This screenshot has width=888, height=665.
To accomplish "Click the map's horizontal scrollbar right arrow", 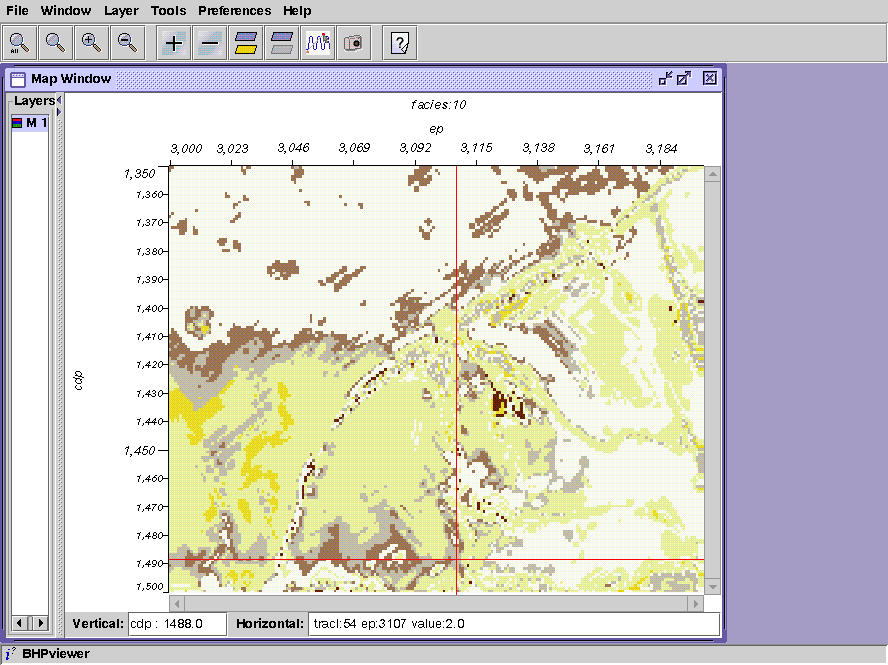I will [696, 604].
